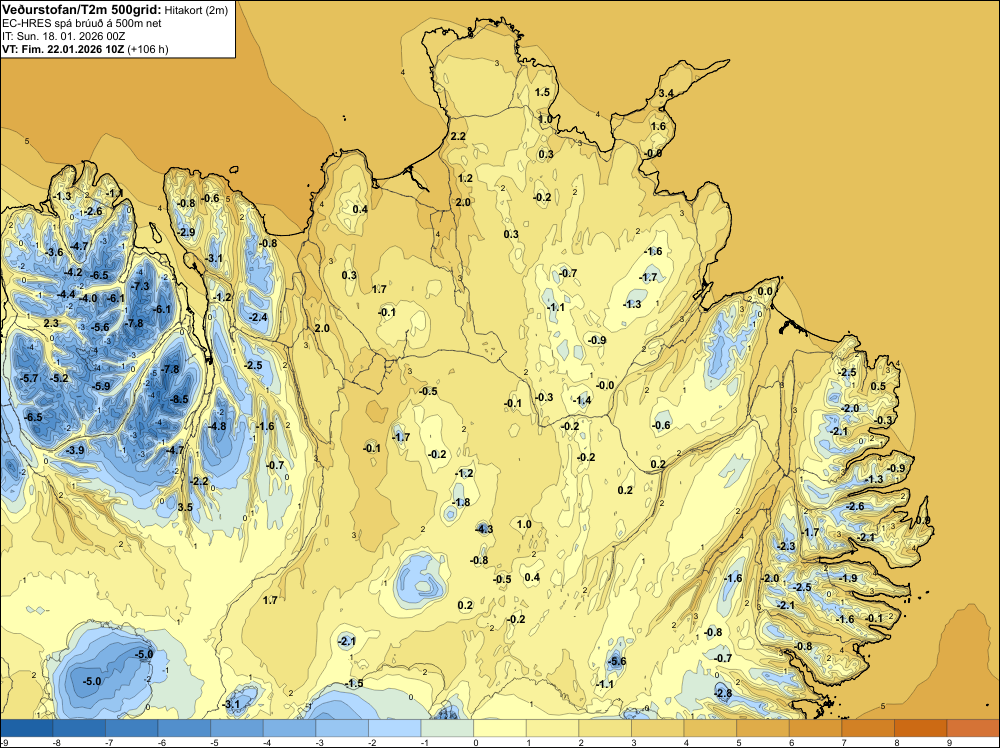The image size is (1000, 748).
Task: Click the temperature value "-2.8"
Action: (x=723, y=693)
